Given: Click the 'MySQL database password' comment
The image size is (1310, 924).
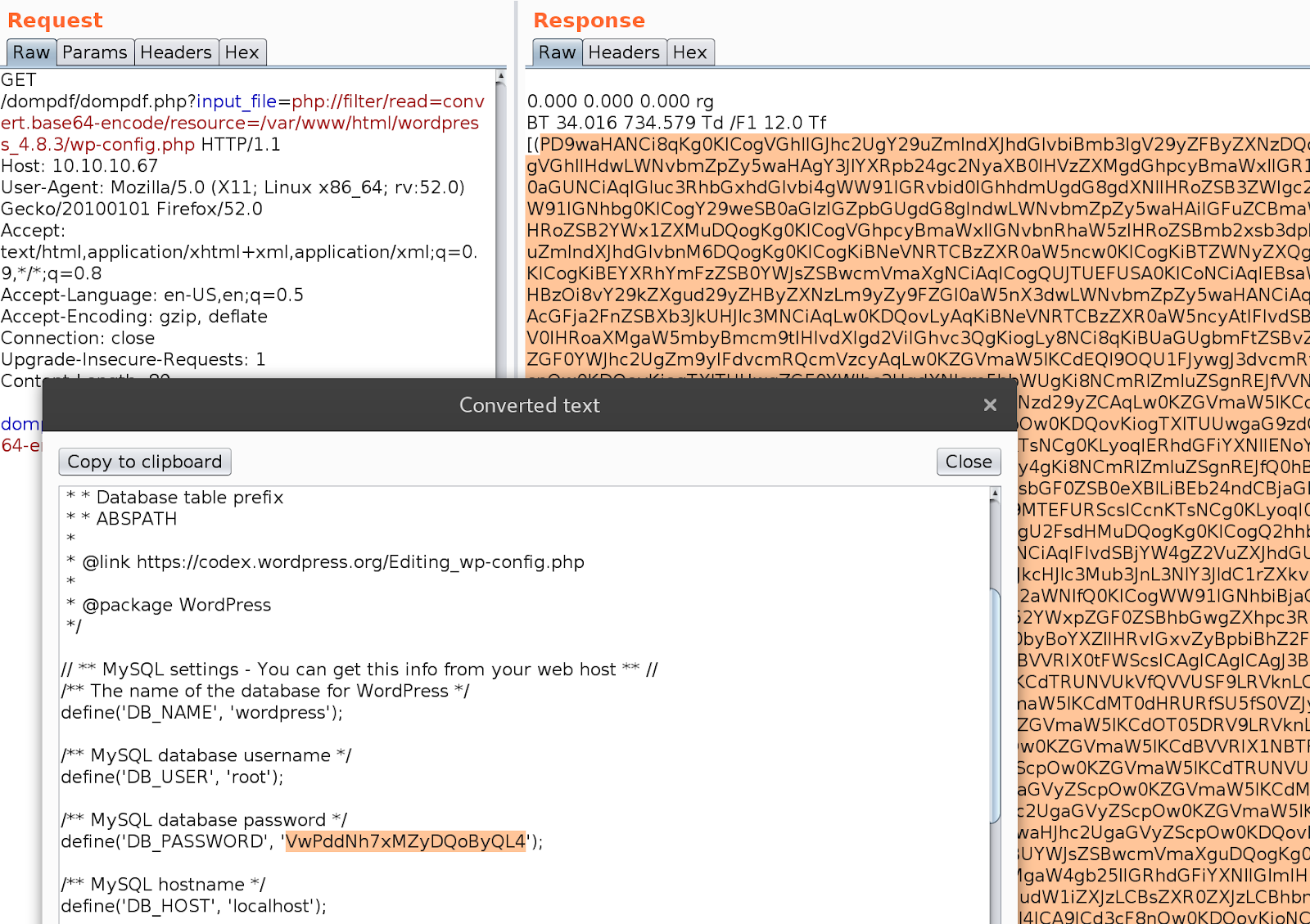Looking at the screenshot, I should [x=204, y=820].
